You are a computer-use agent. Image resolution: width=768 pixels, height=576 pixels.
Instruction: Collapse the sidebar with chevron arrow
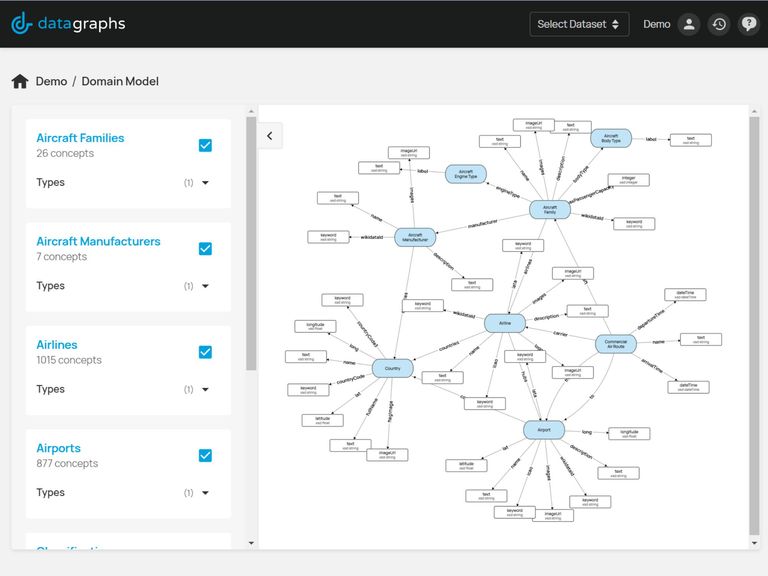269,136
